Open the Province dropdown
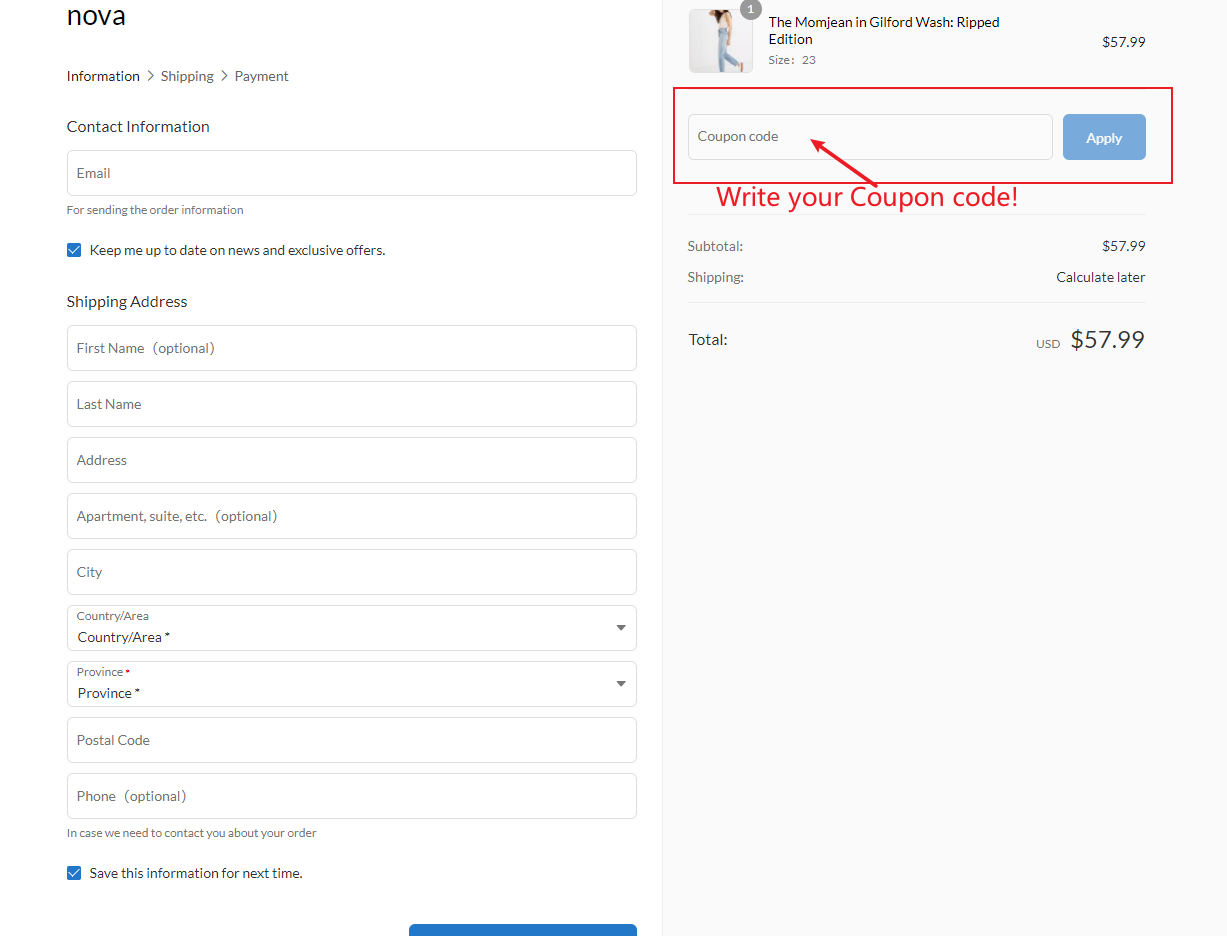 click(x=352, y=684)
